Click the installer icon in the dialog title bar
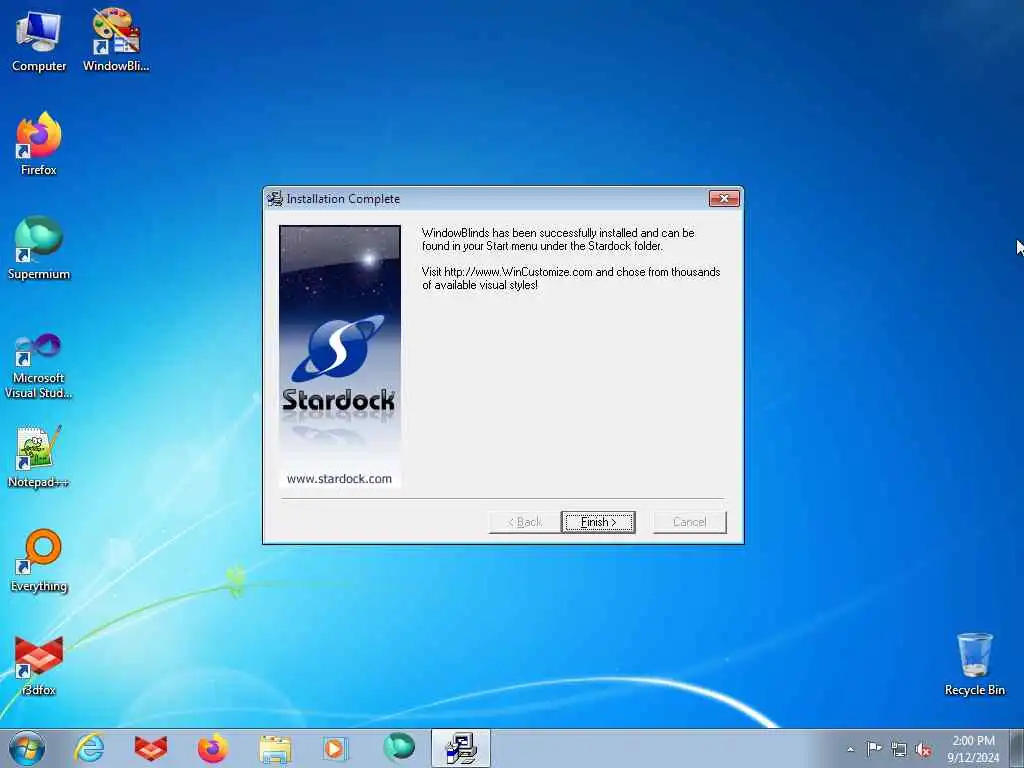 coord(275,199)
